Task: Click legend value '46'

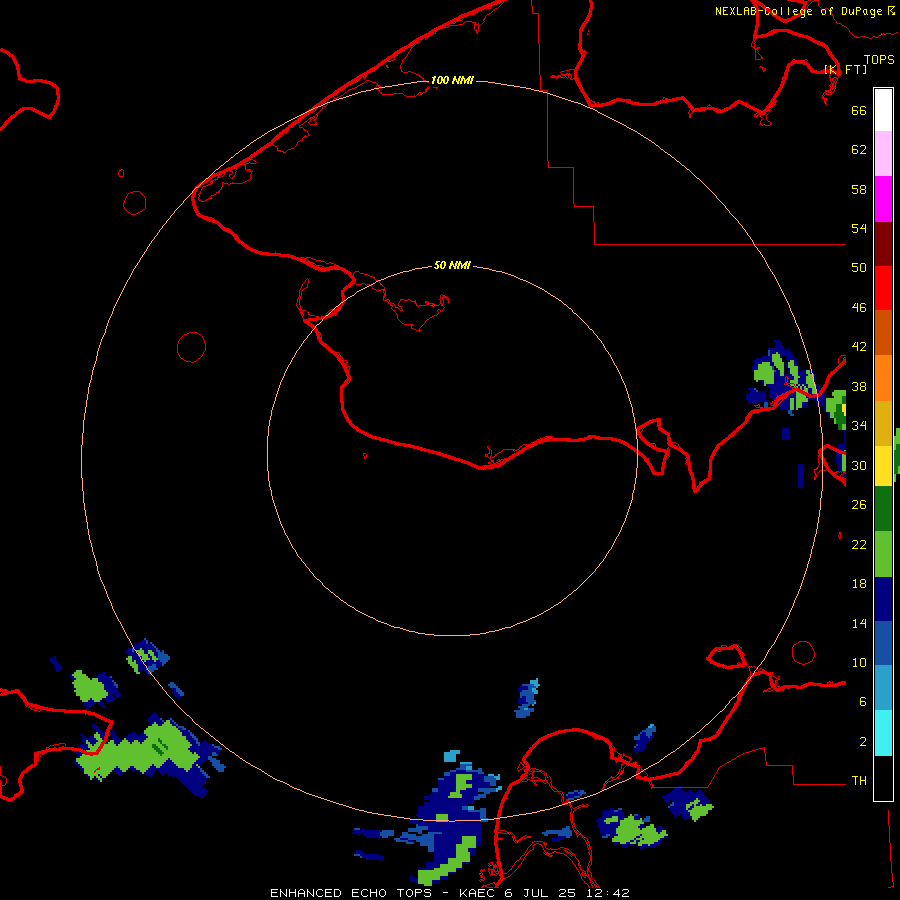Action: (859, 308)
